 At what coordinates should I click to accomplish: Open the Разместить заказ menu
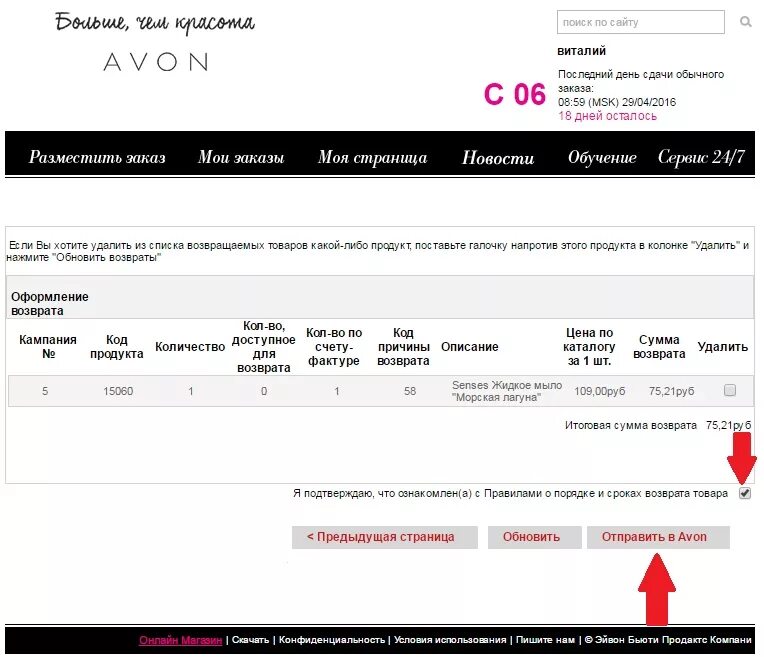(x=97, y=157)
